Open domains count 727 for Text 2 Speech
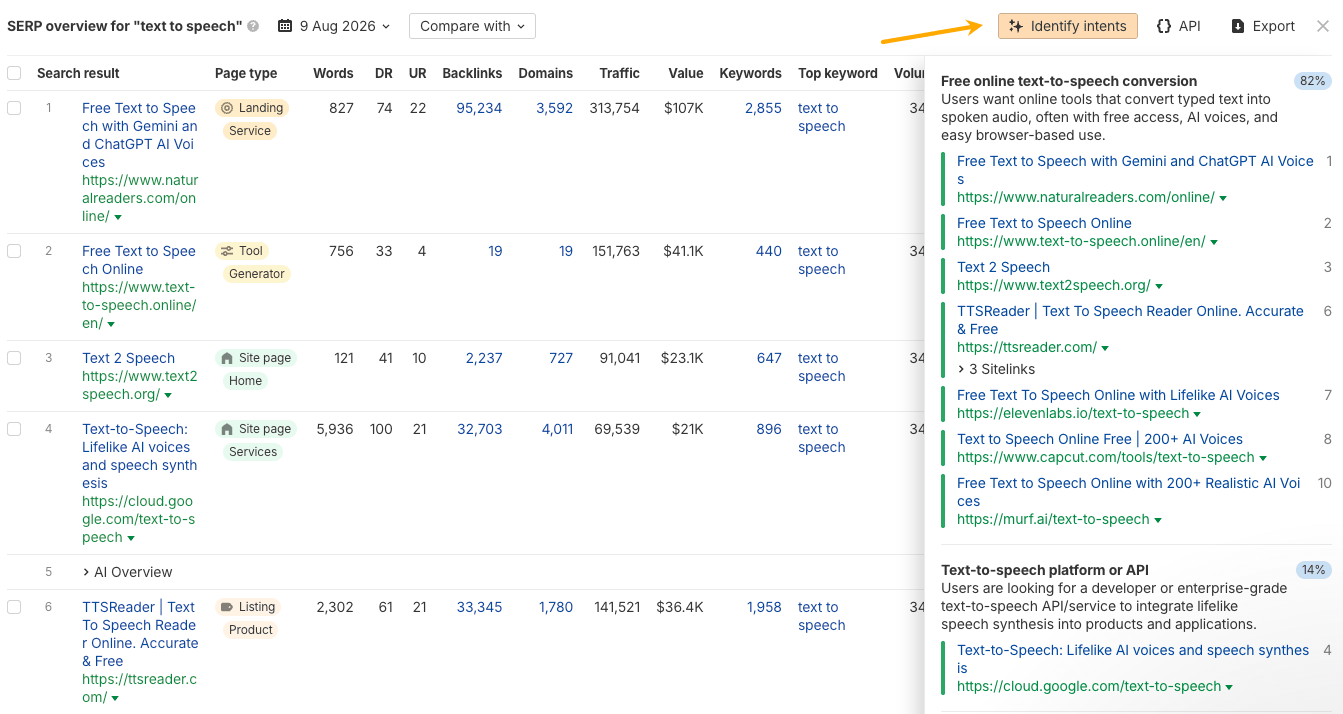This screenshot has width=1343, height=714. (x=561, y=358)
